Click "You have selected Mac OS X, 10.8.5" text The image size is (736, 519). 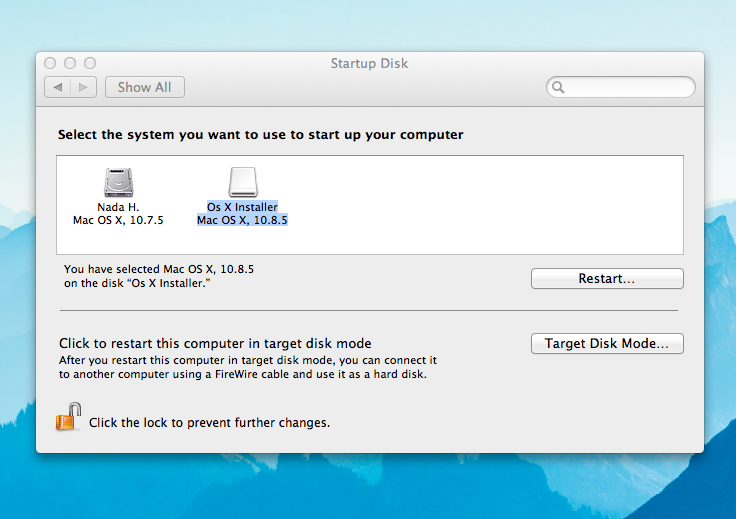159,269
